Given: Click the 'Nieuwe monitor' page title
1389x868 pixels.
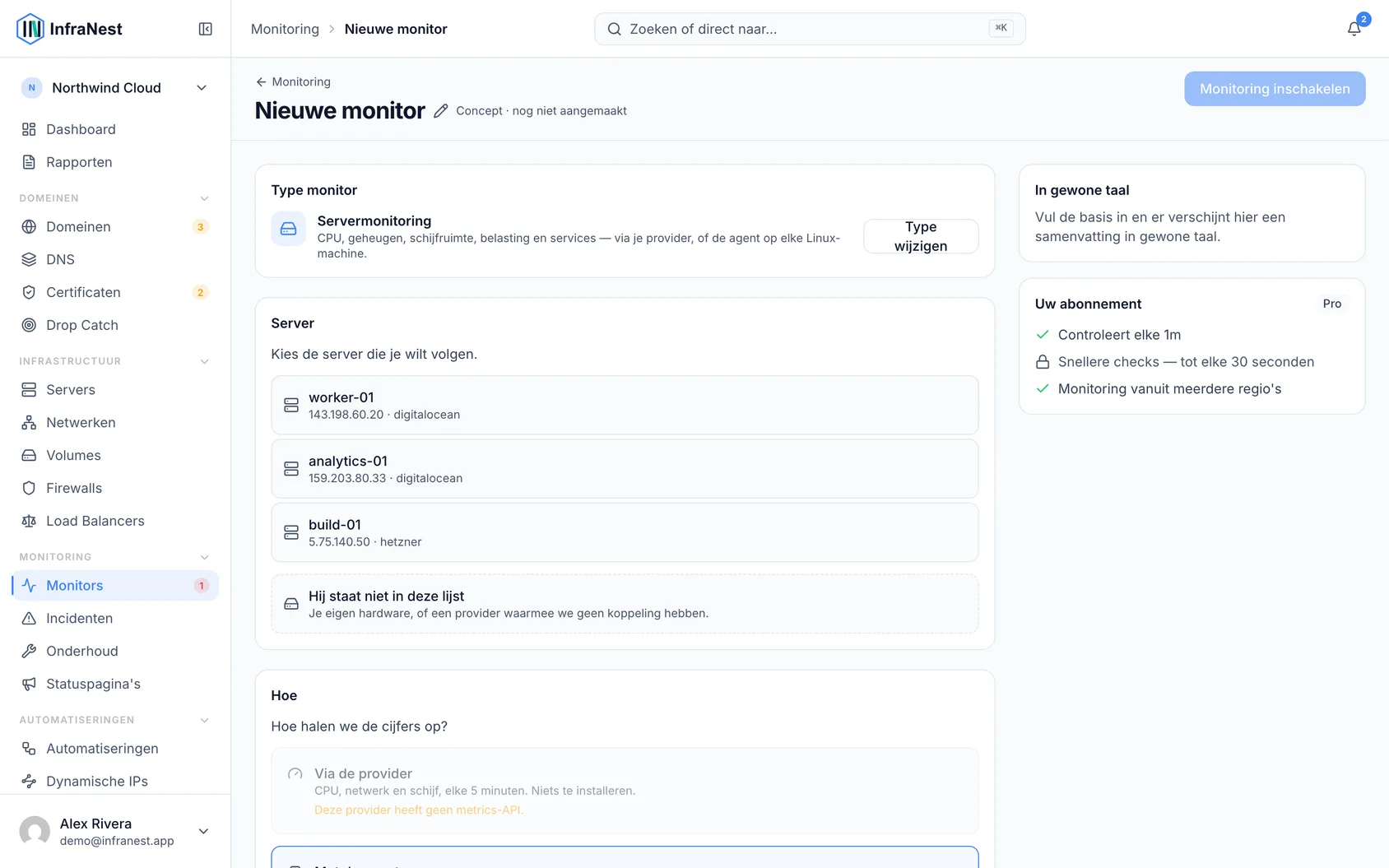Looking at the screenshot, I should tap(340, 110).
